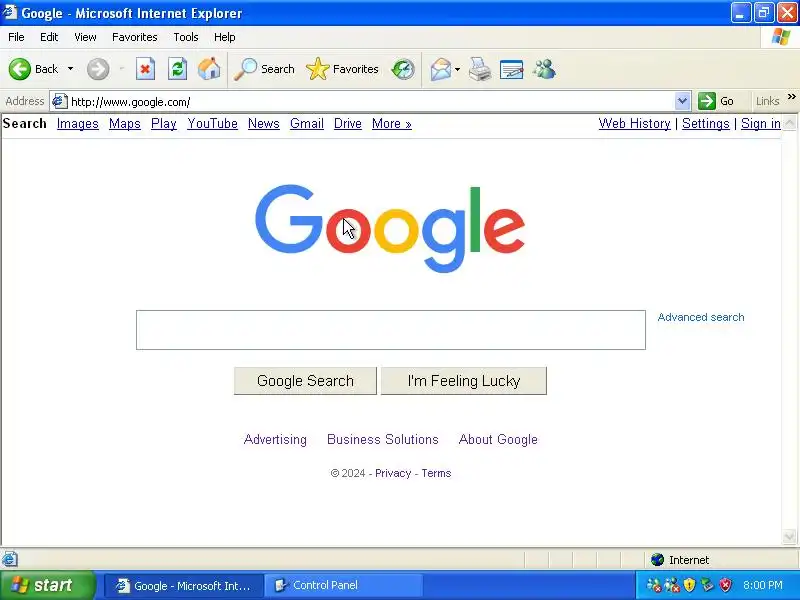Click the address bar URL field
800x600 pixels.
pos(371,101)
